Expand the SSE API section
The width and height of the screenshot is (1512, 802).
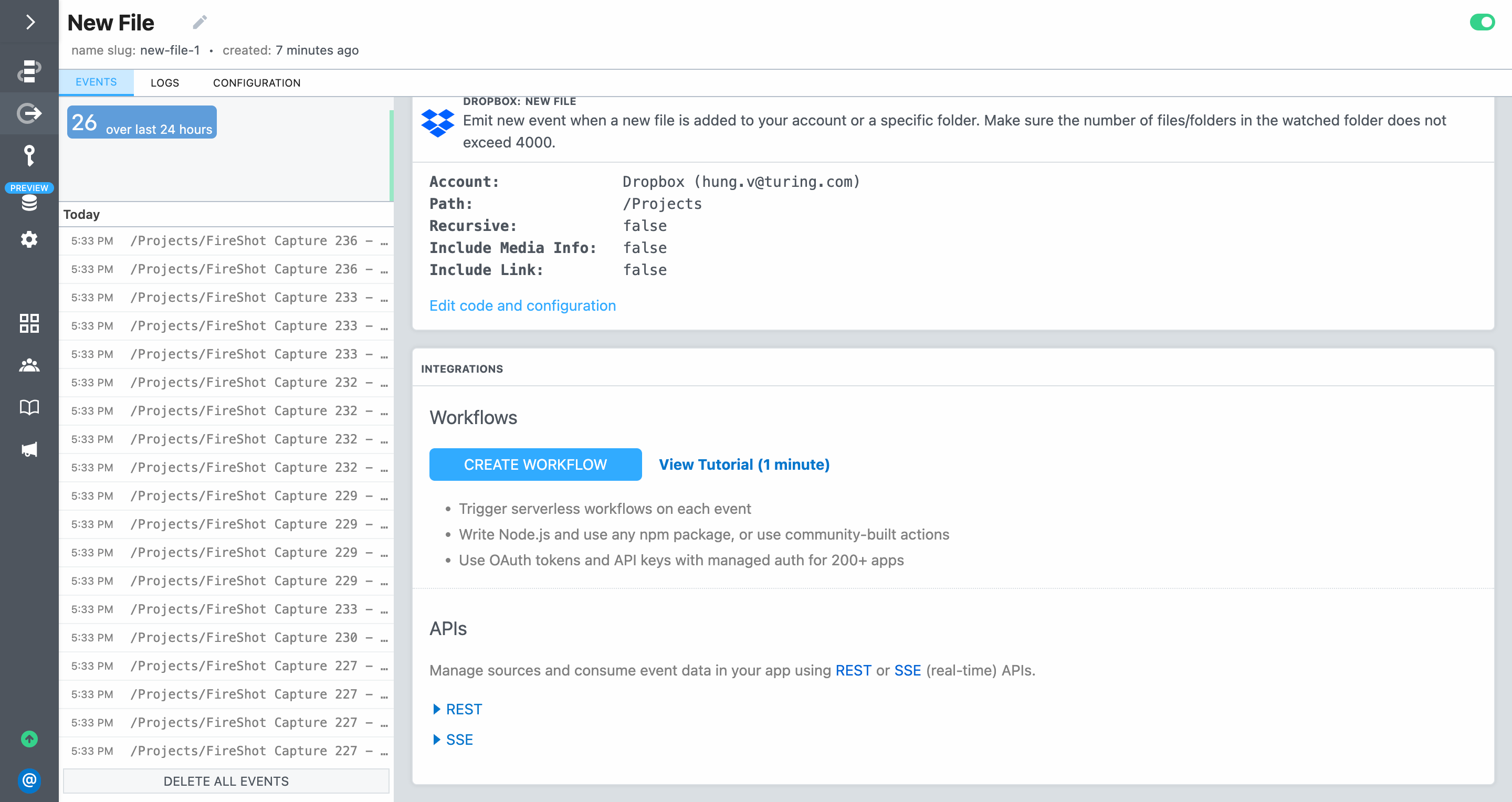coord(453,738)
